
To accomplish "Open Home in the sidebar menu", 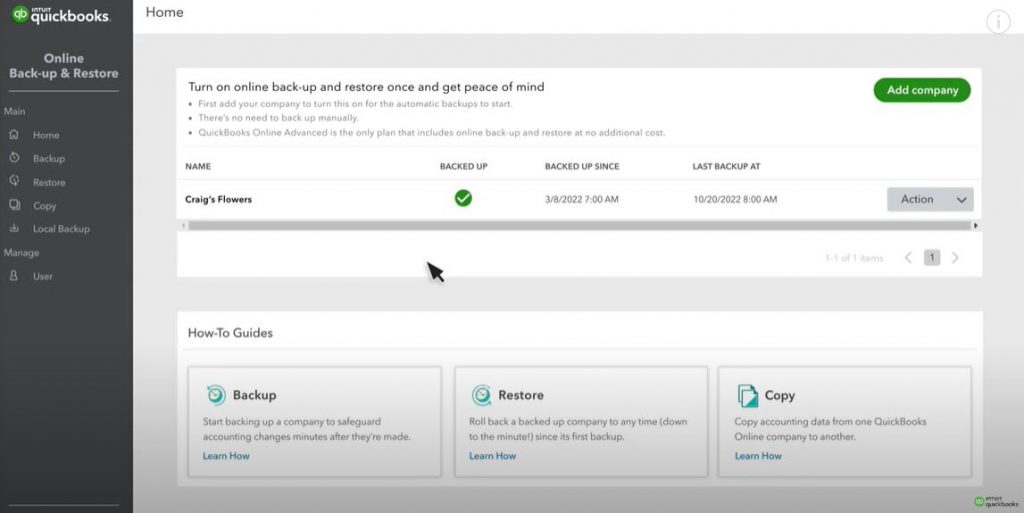I will point(46,135).
